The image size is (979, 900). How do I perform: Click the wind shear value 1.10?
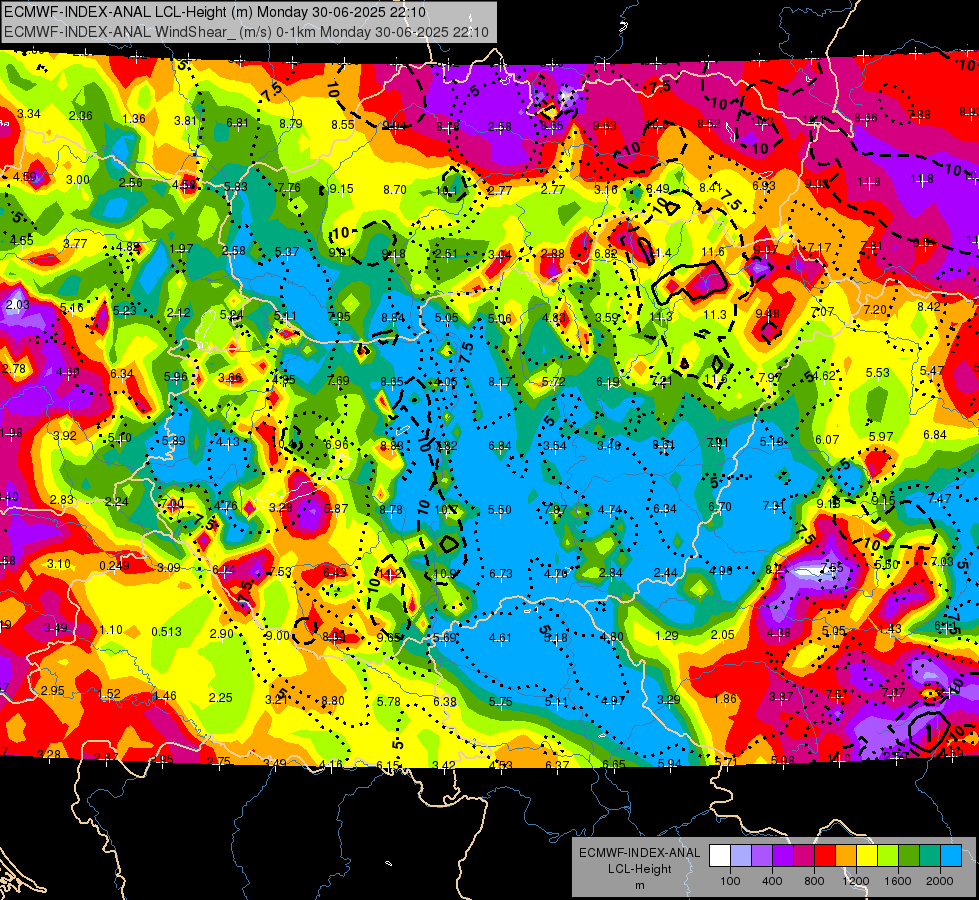(x=111, y=630)
